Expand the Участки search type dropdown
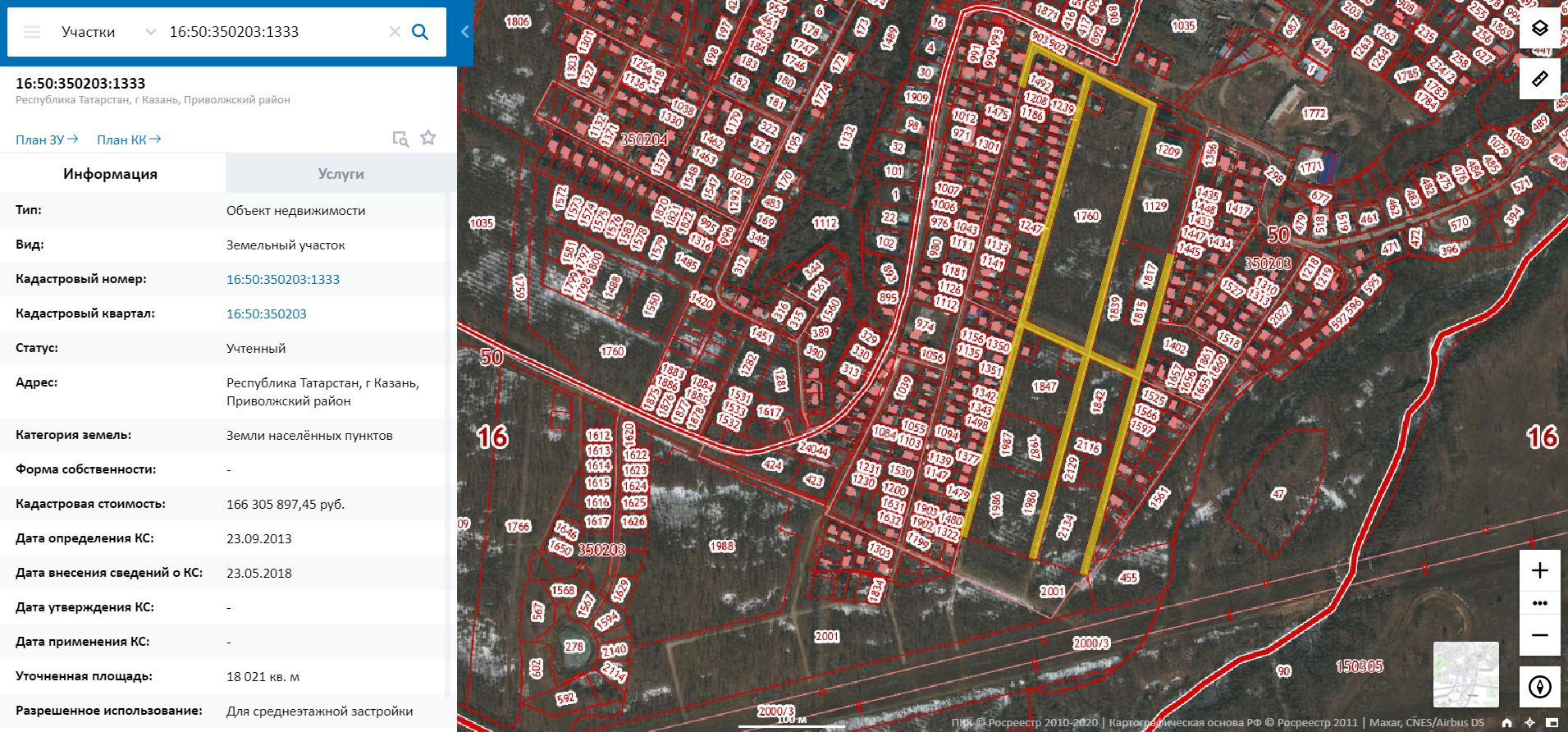This screenshot has width=1568, height=732. (x=150, y=32)
